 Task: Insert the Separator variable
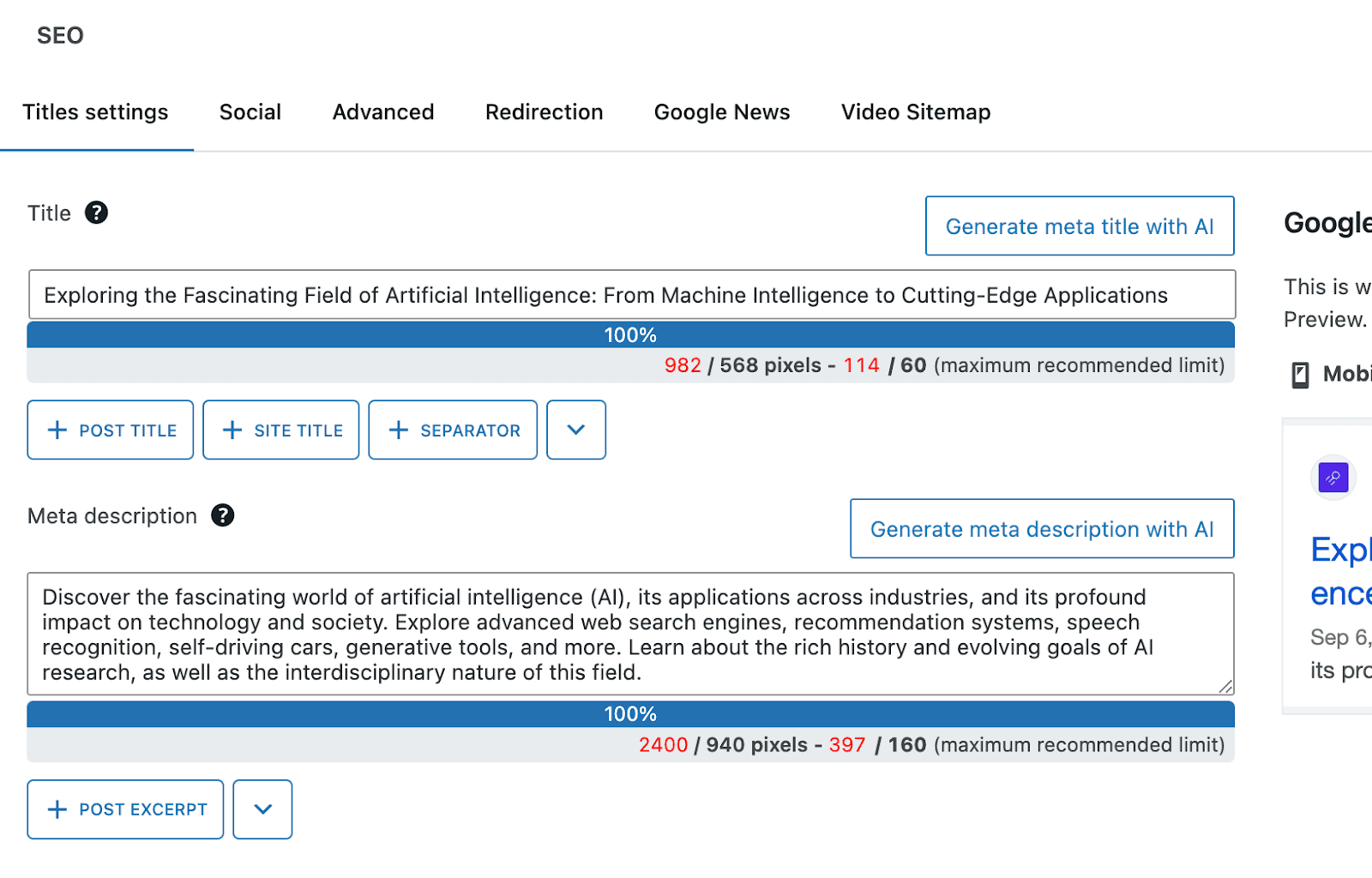tap(452, 430)
